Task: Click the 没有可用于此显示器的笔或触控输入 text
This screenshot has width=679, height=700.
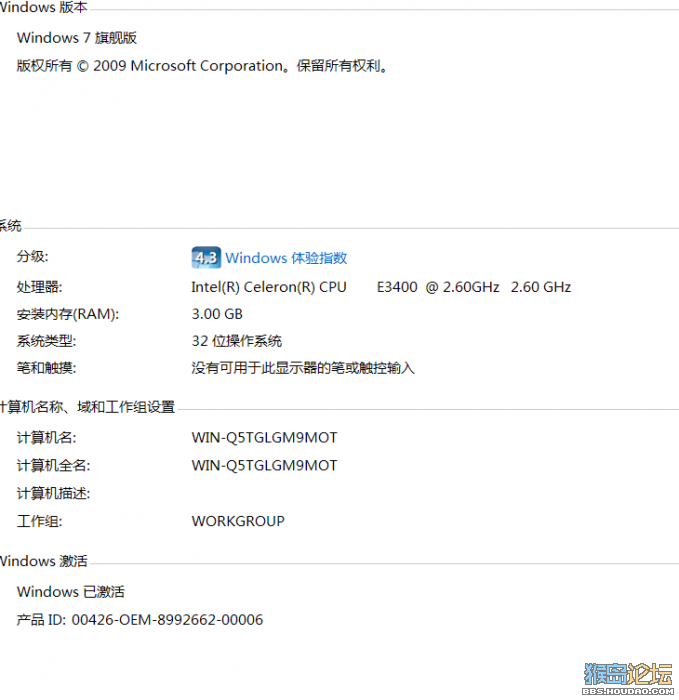Action: [303, 368]
